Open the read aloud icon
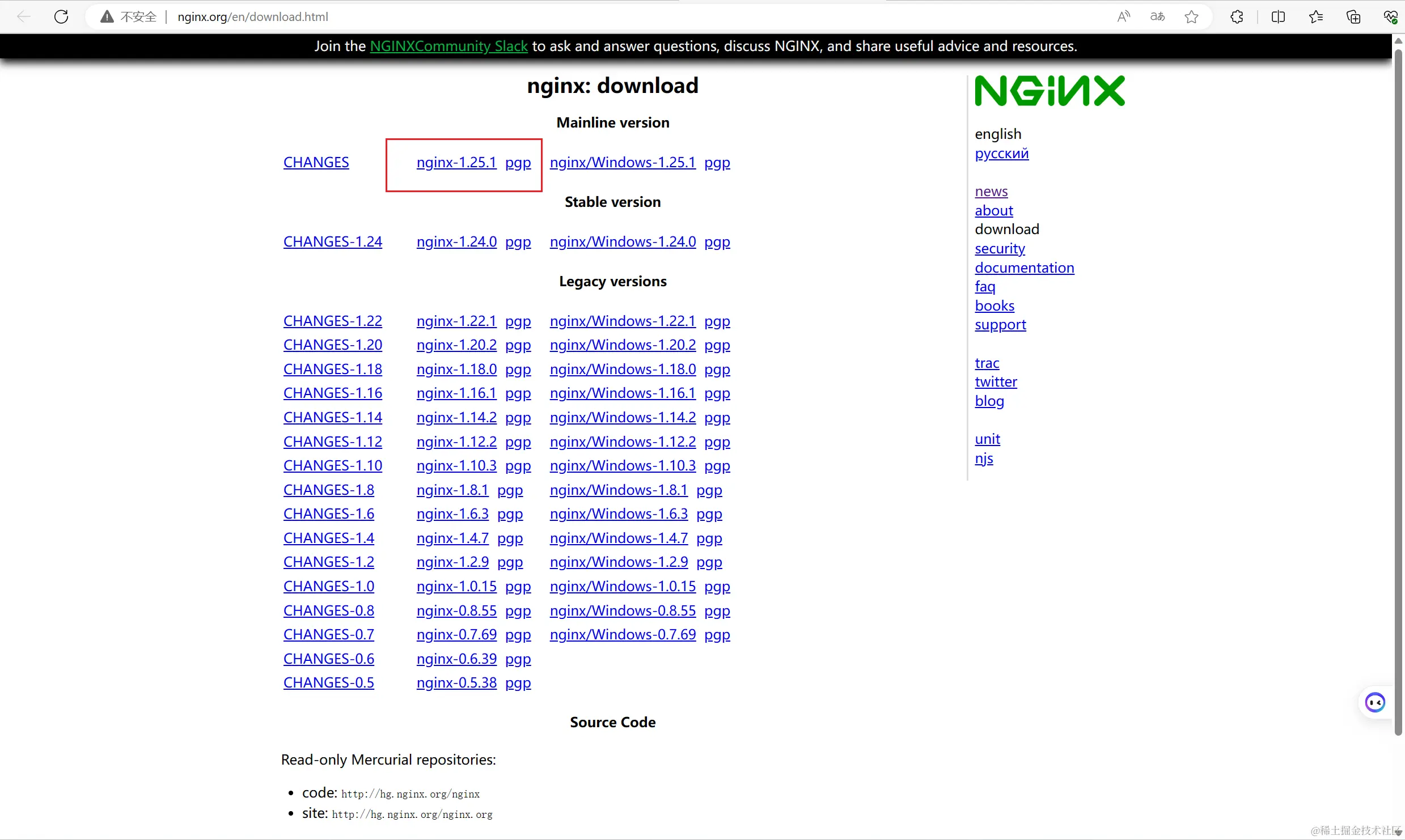1405x840 pixels. pos(1123,16)
